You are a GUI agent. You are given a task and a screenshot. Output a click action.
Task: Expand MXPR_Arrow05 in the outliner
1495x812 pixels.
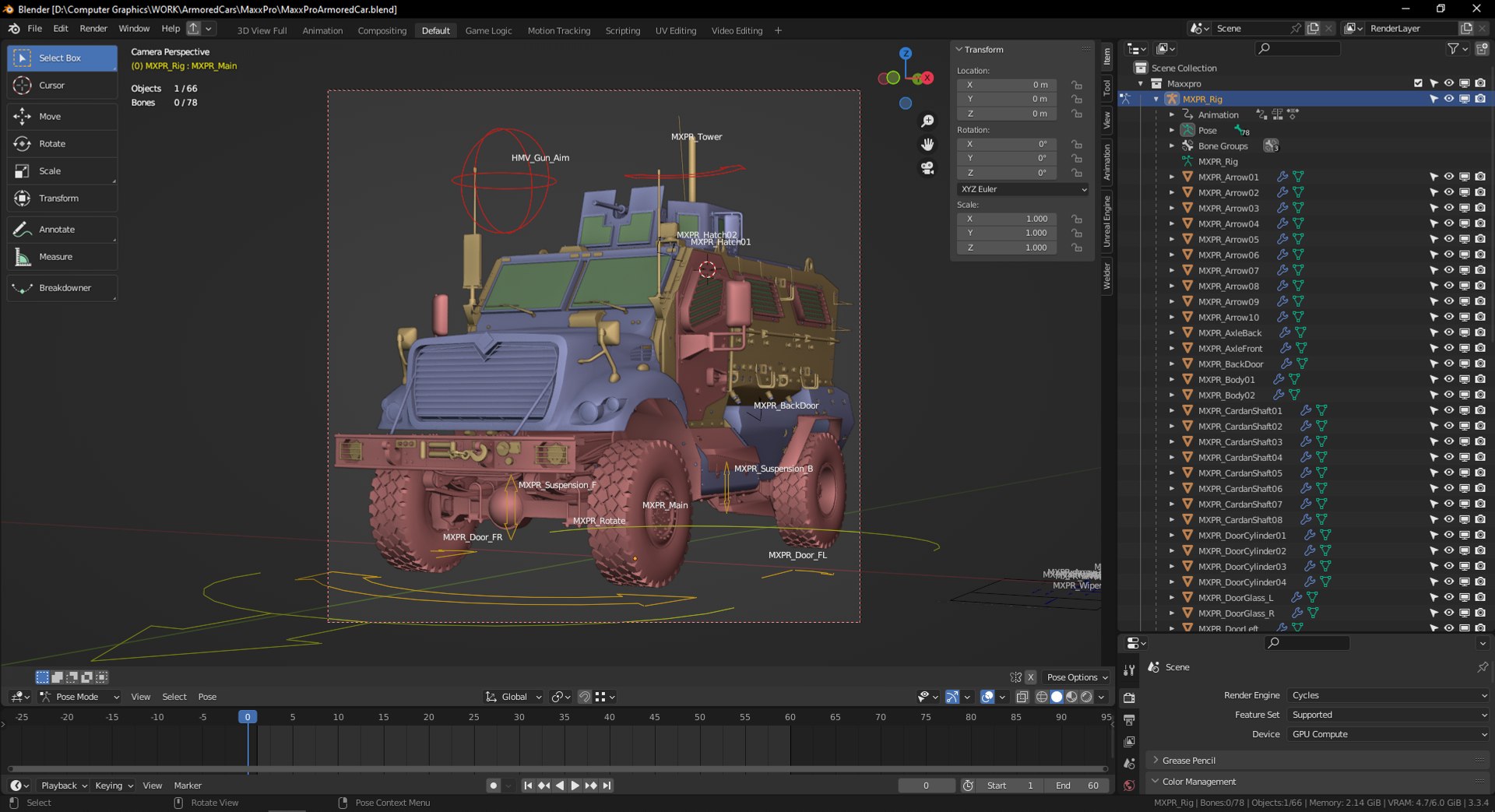[x=1172, y=239]
